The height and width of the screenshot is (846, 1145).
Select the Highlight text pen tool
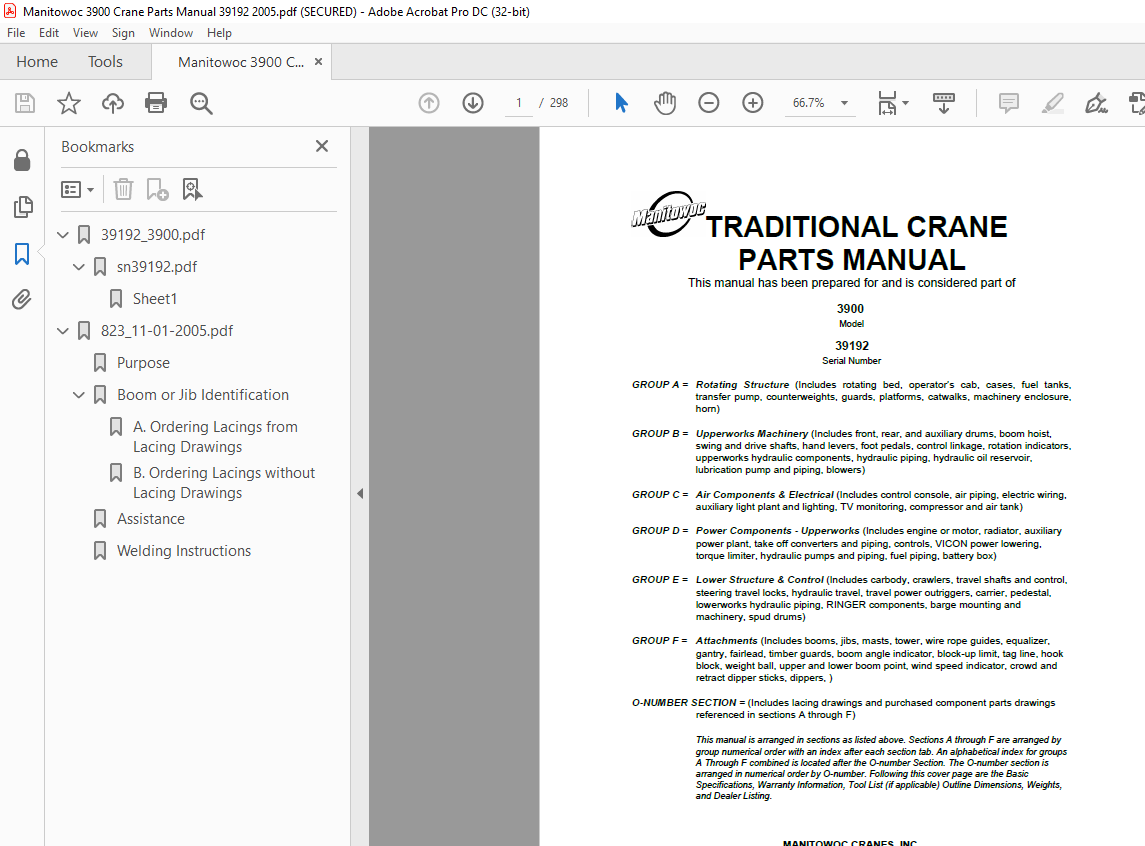(x=1052, y=103)
